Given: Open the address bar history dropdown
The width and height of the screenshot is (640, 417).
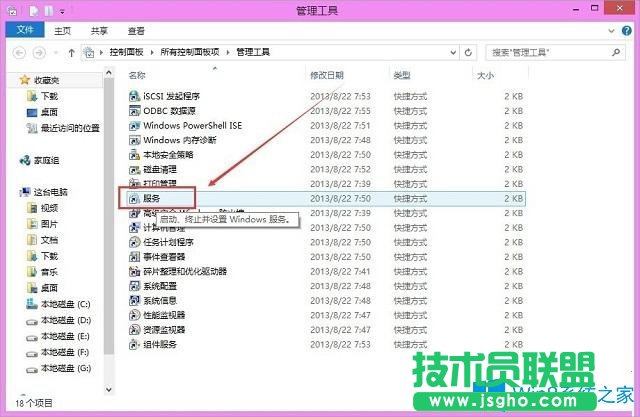Looking at the screenshot, I should click(x=453, y=52).
